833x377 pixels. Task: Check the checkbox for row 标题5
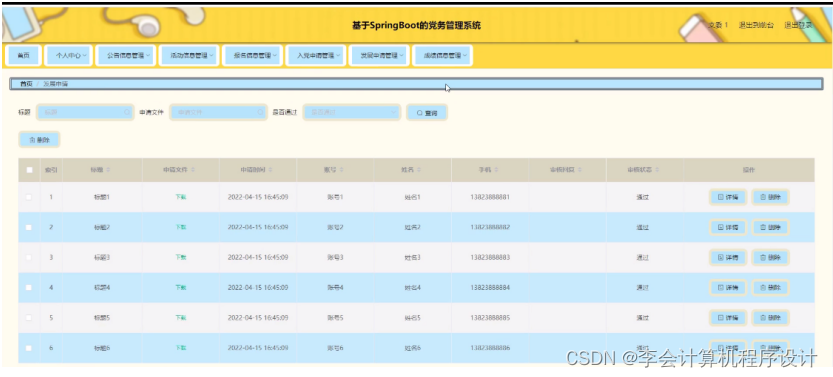pos(29,318)
